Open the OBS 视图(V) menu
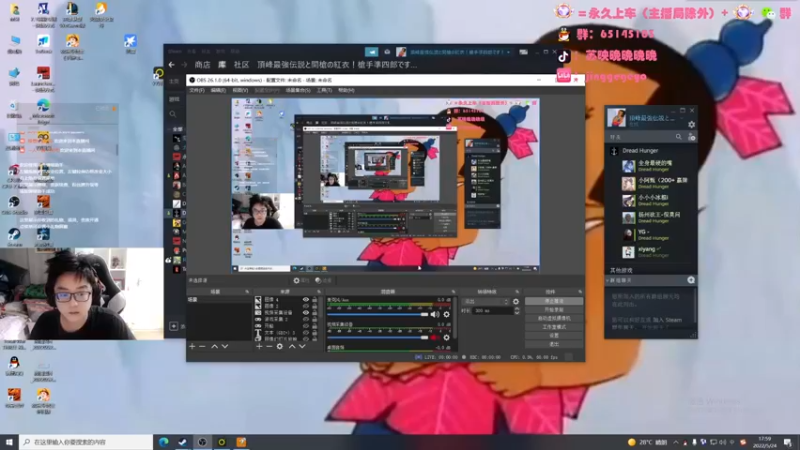800x450 pixels. click(x=240, y=90)
